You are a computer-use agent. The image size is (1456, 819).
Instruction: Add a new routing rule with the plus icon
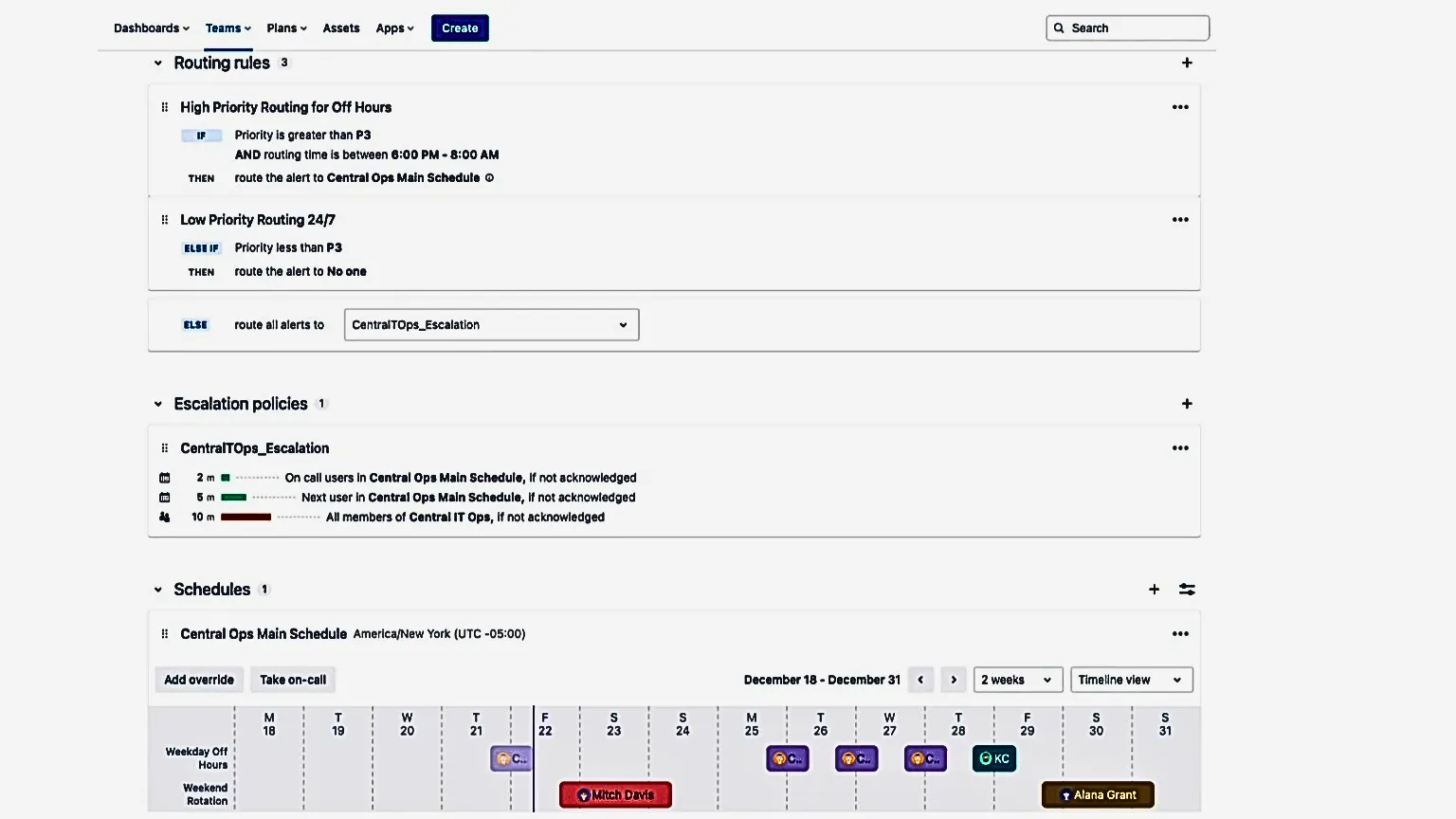tap(1187, 63)
